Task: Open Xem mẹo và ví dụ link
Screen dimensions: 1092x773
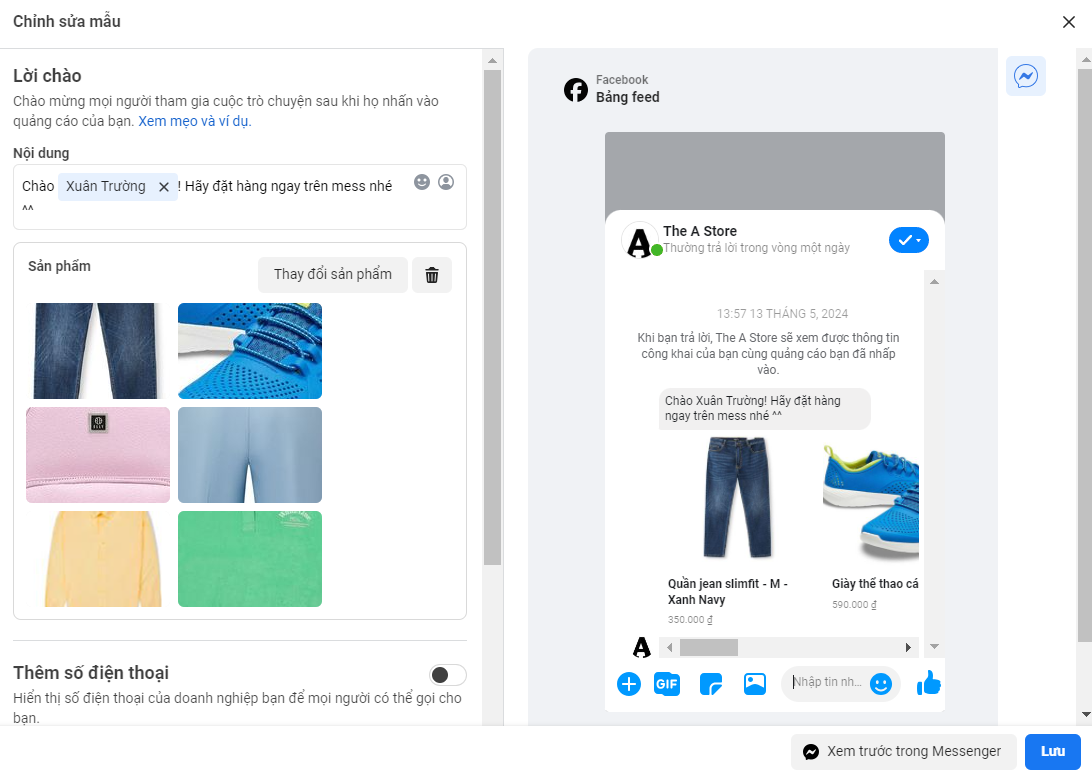Action: point(194,121)
